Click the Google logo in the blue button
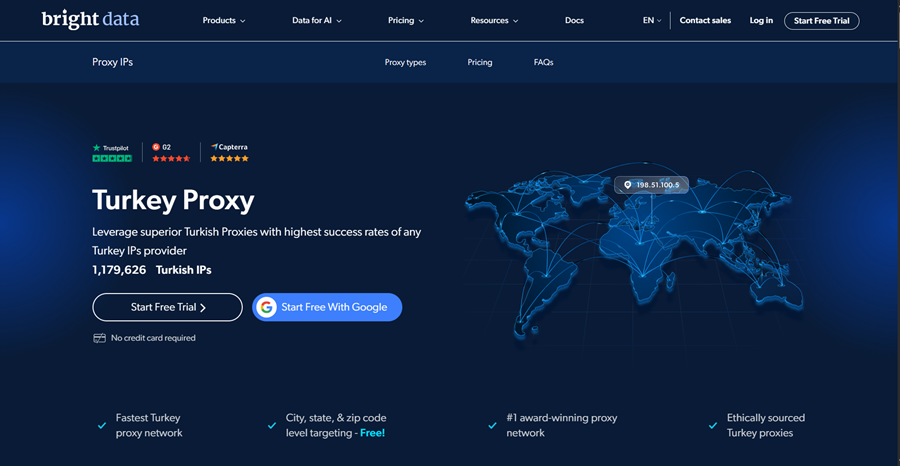This screenshot has height=466, width=900. click(266, 307)
